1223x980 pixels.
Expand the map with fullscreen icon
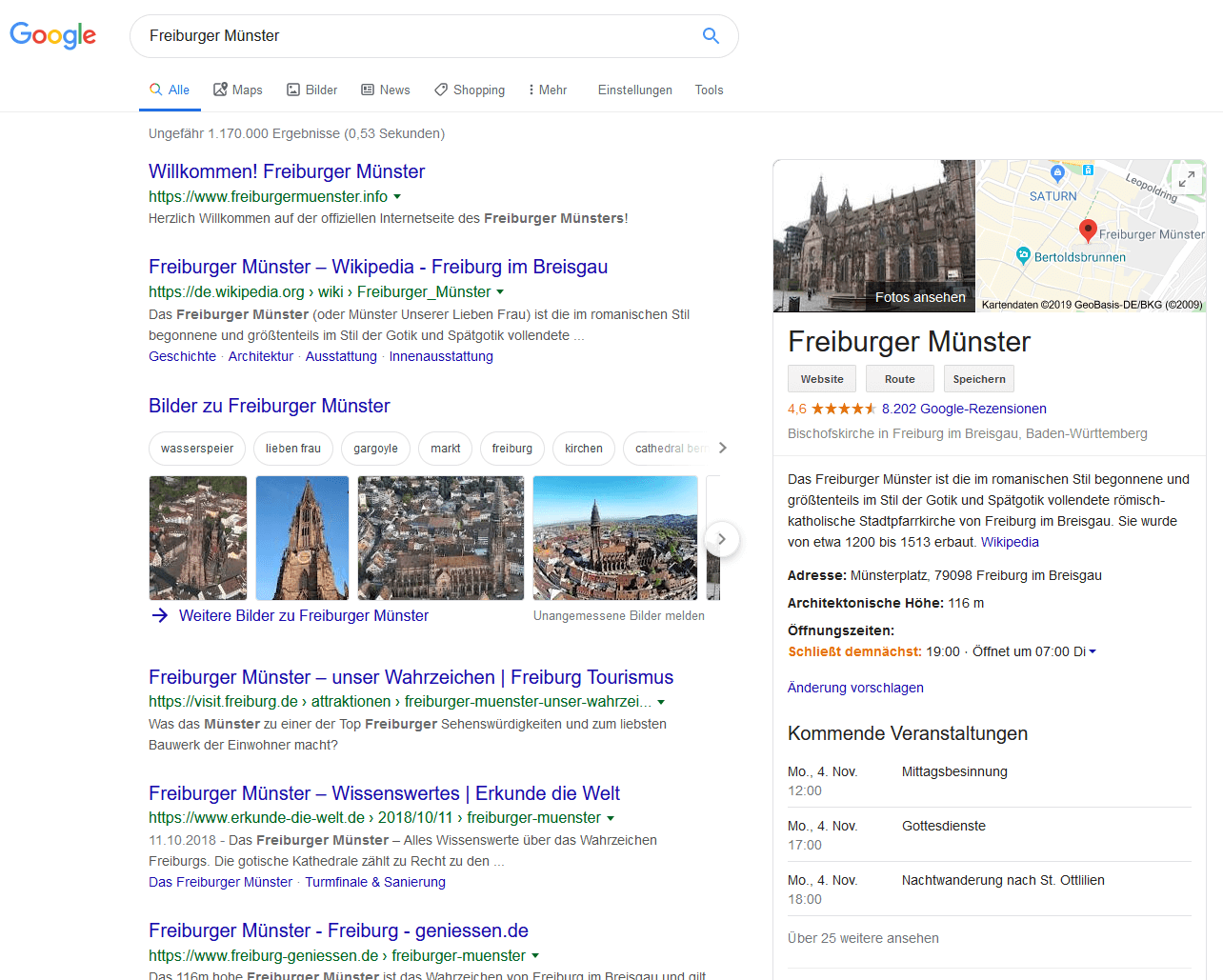[x=1187, y=179]
